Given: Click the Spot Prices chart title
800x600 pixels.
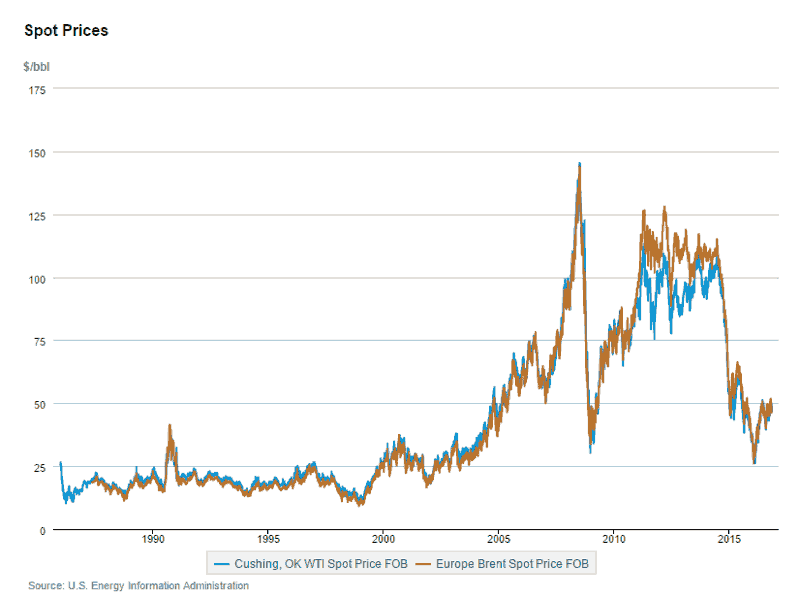Looking at the screenshot, I should pyautogui.click(x=66, y=31).
